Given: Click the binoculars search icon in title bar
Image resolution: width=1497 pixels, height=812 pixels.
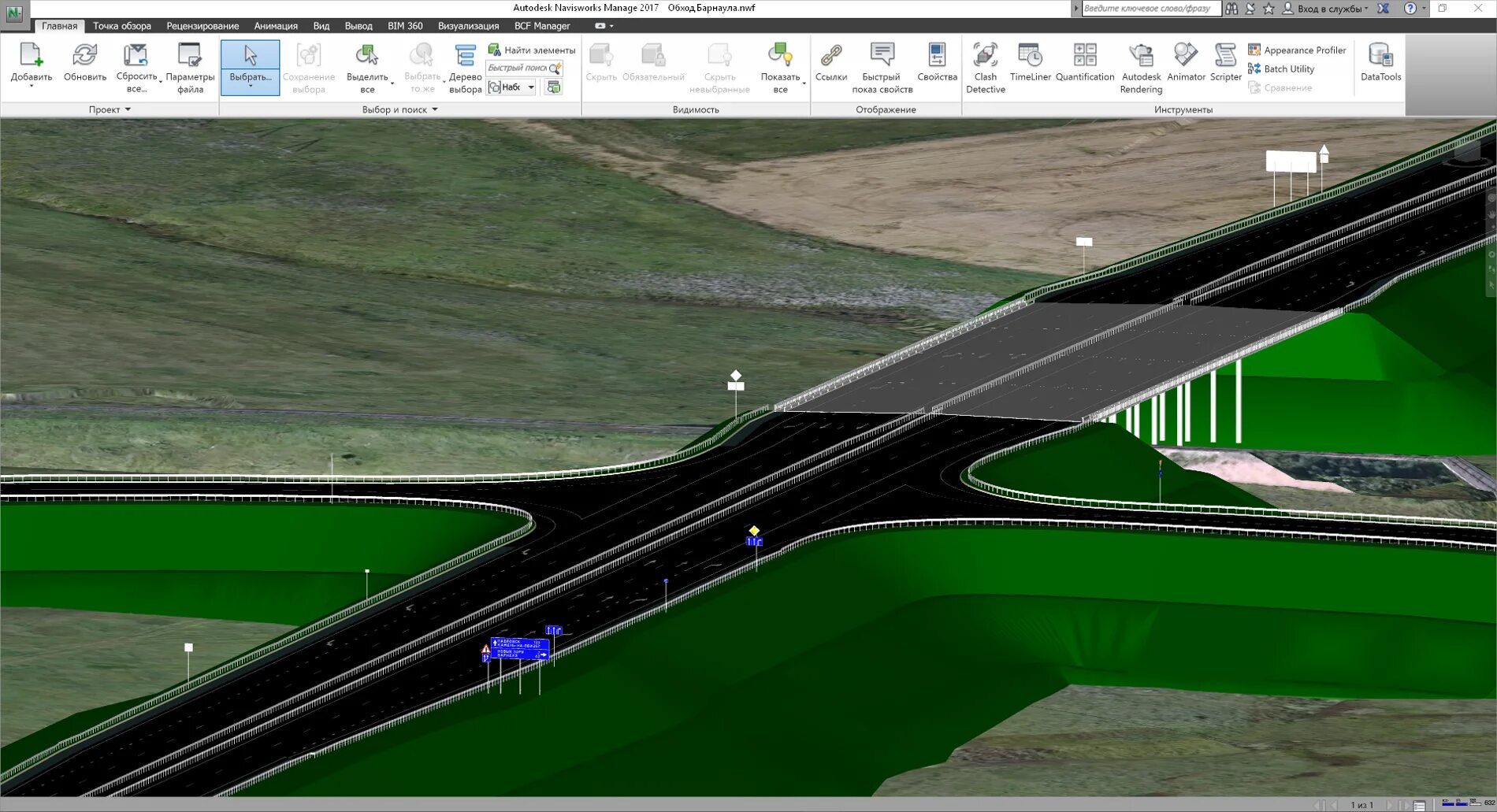Looking at the screenshot, I should [x=1231, y=9].
